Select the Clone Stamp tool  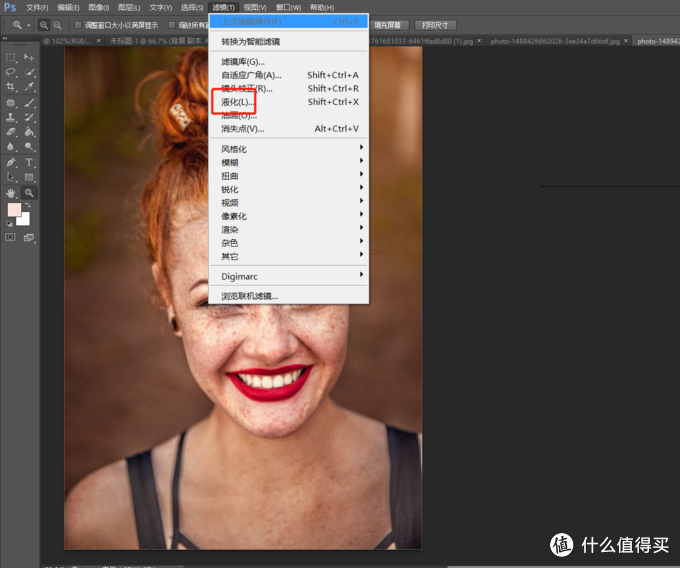coord(11,117)
